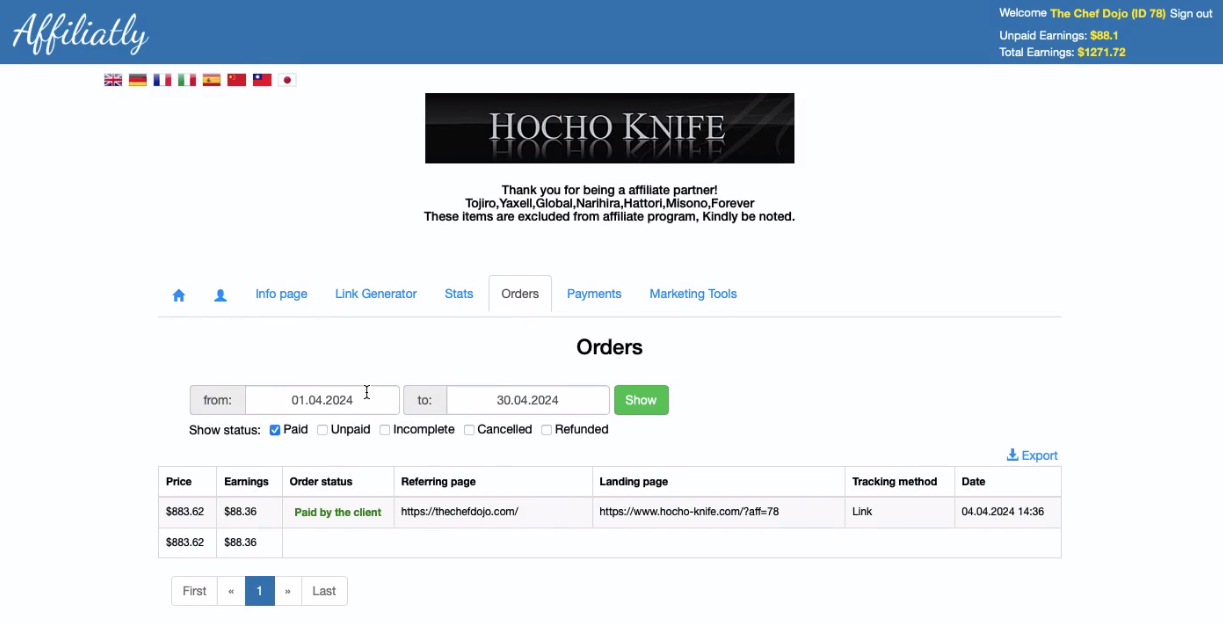This screenshot has height=625, width=1223.
Task: Uncheck the Paid status checkbox
Action: point(275,430)
